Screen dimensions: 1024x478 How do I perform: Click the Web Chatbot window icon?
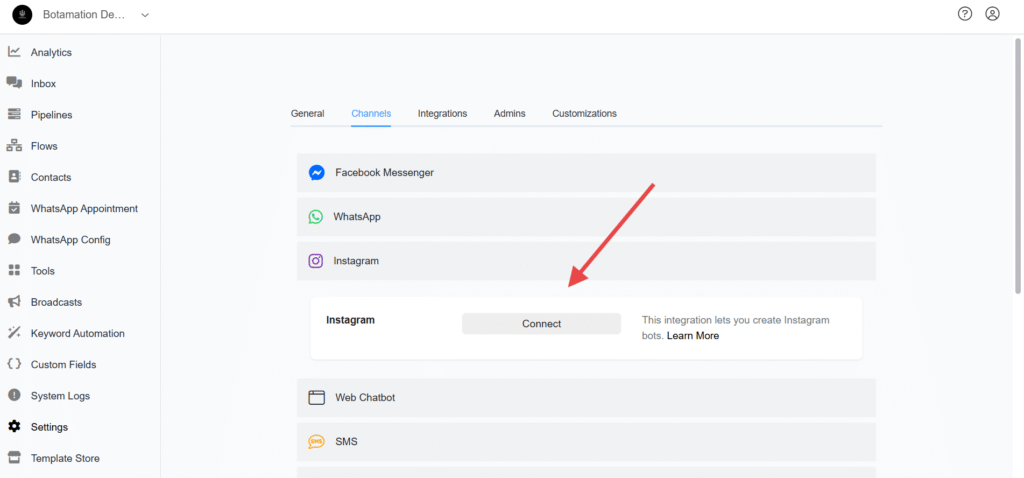click(x=317, y=397)
